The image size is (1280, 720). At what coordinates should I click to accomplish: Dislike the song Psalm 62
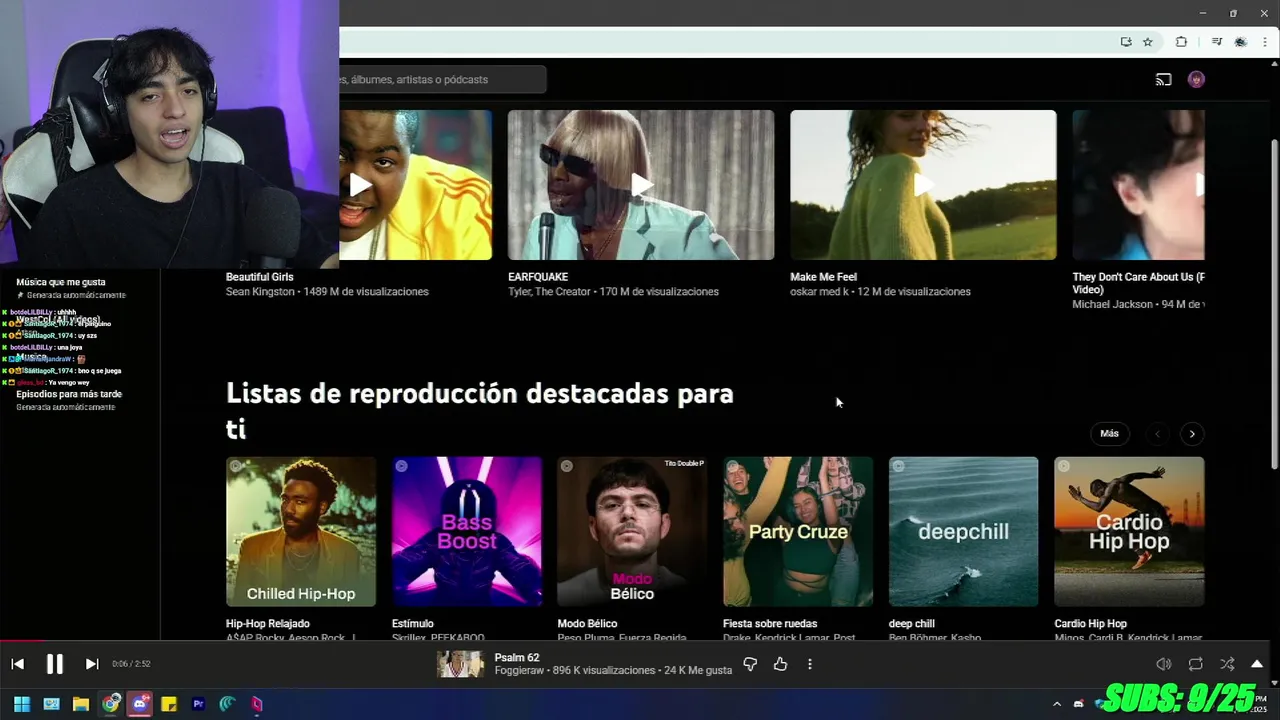click(x=750, y=664)
